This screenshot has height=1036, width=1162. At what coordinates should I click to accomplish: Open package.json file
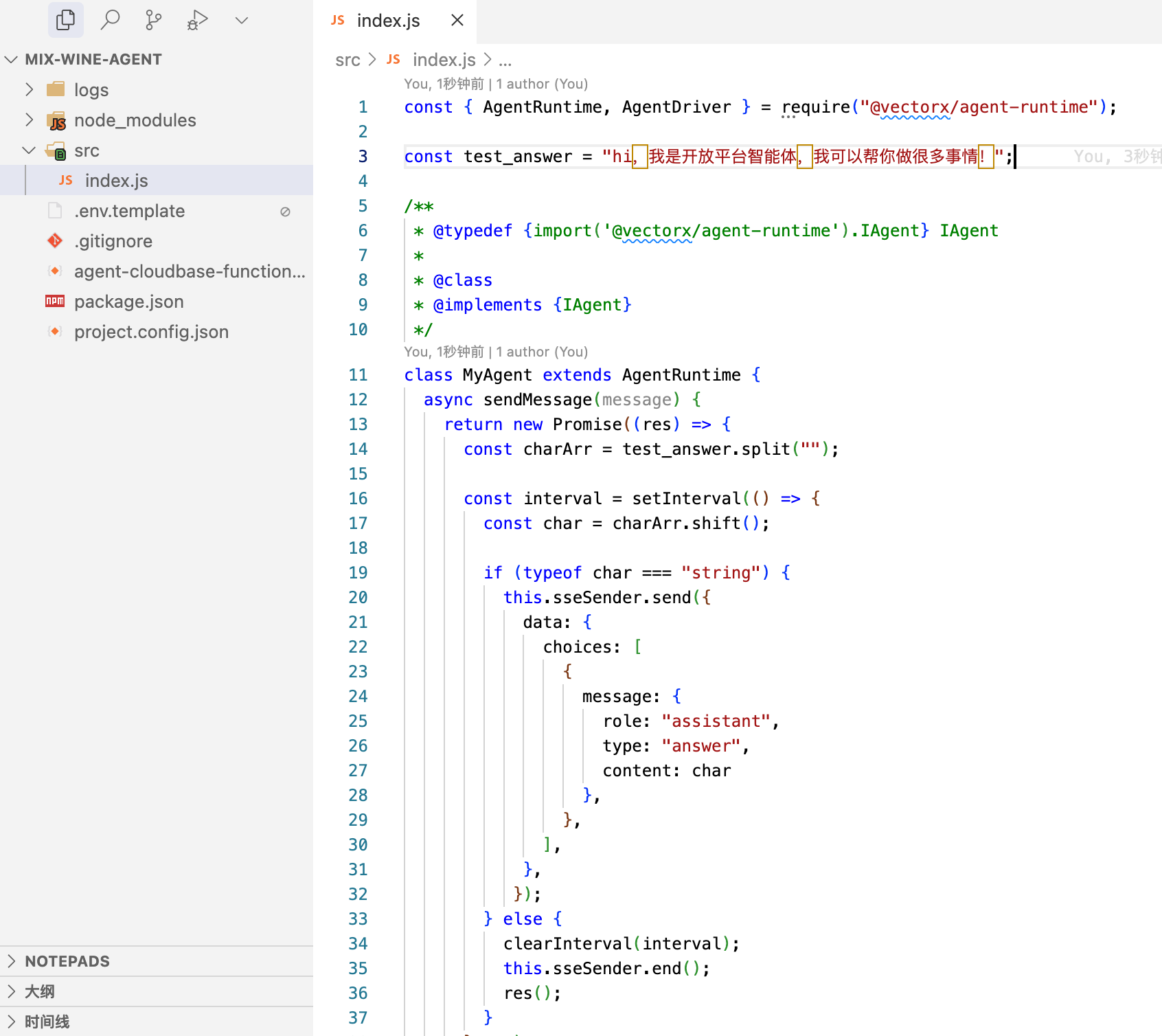pos(157,301)
